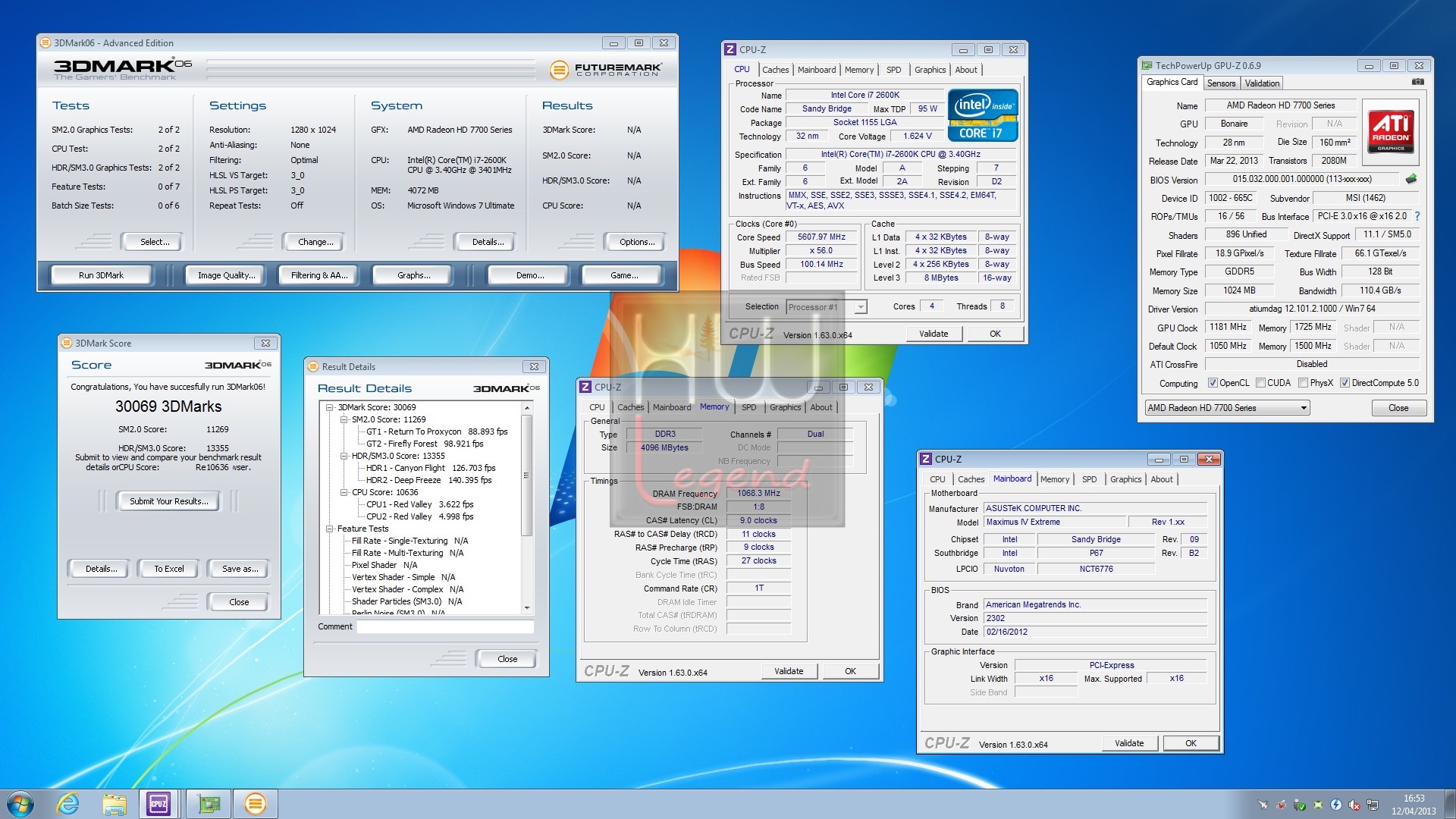Click the Bus Interface question mark help

pyautogui.click(x=1417, y=216)
